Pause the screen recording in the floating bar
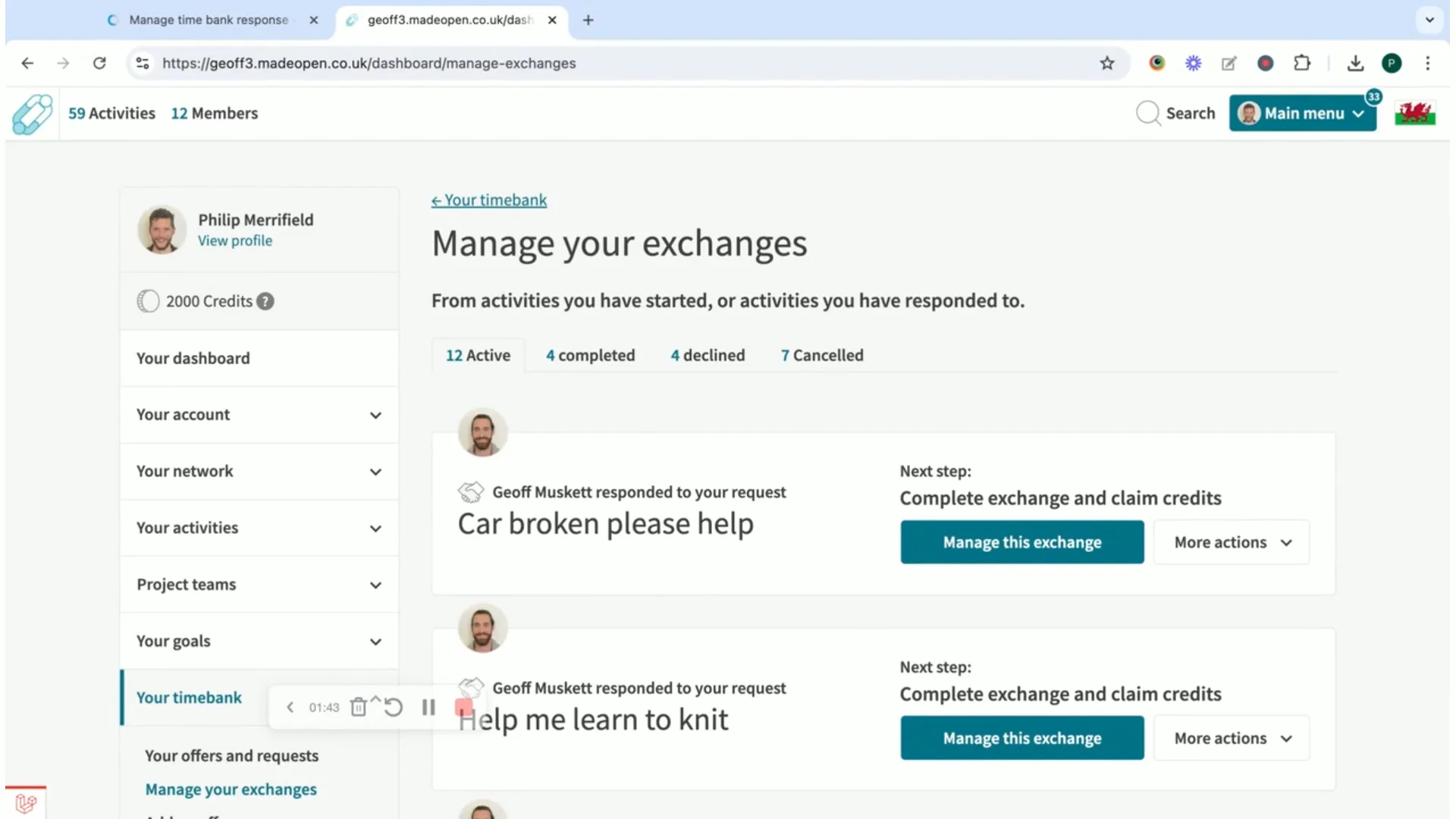This screenshot has height=819, width=1456. [428, 707]
